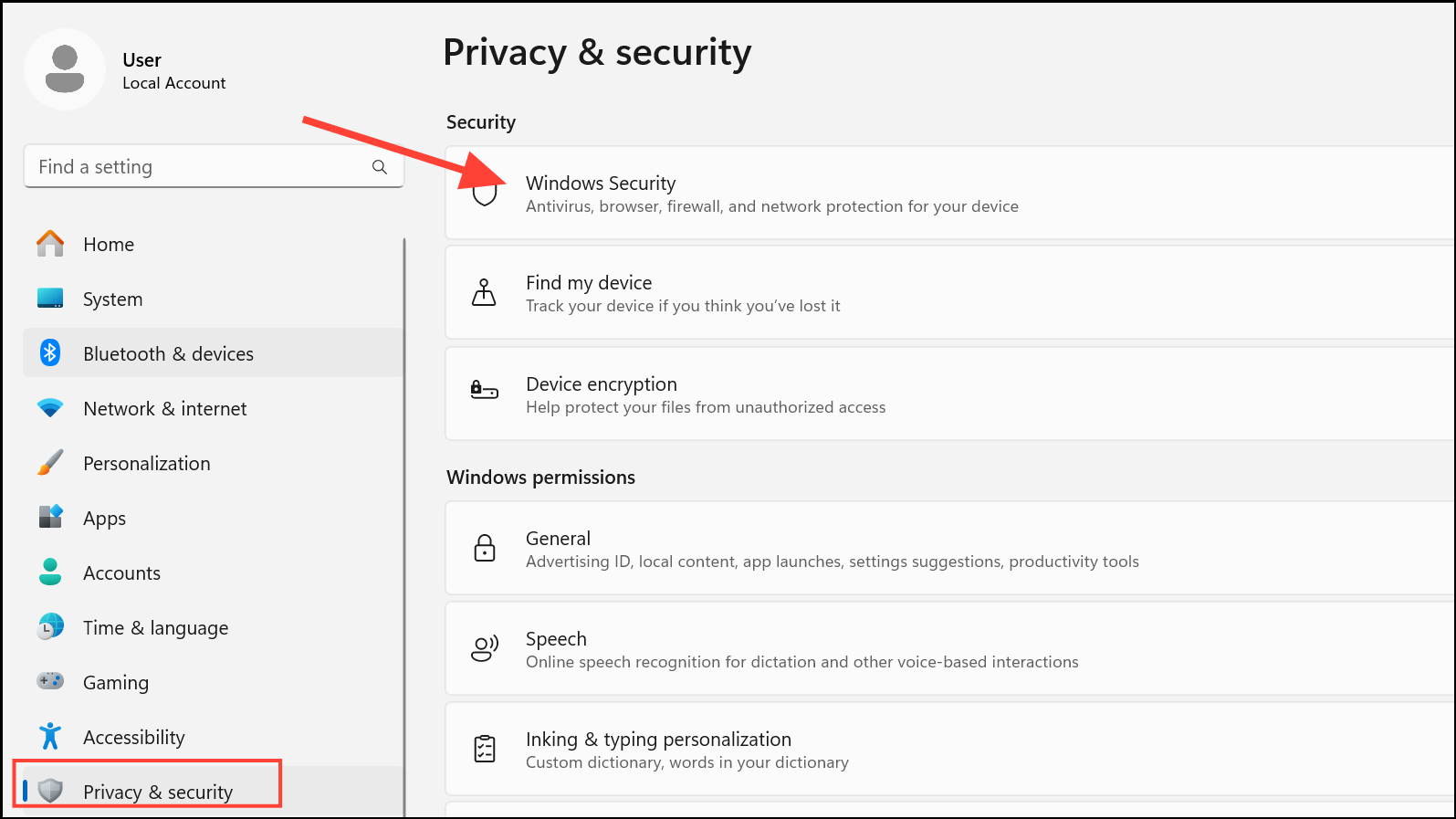Click the magnifier search icon
The image size is (1456, 819).
(380, 167)
